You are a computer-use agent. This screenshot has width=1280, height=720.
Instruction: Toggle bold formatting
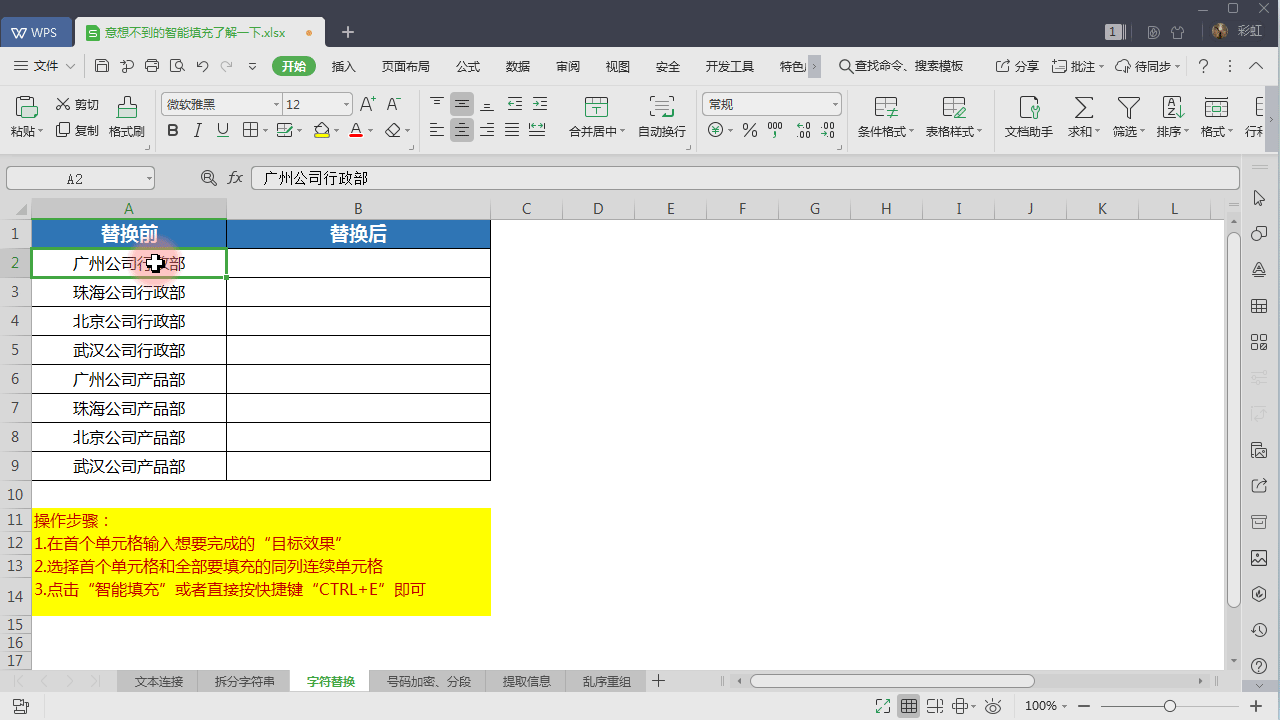pos(172,130)
